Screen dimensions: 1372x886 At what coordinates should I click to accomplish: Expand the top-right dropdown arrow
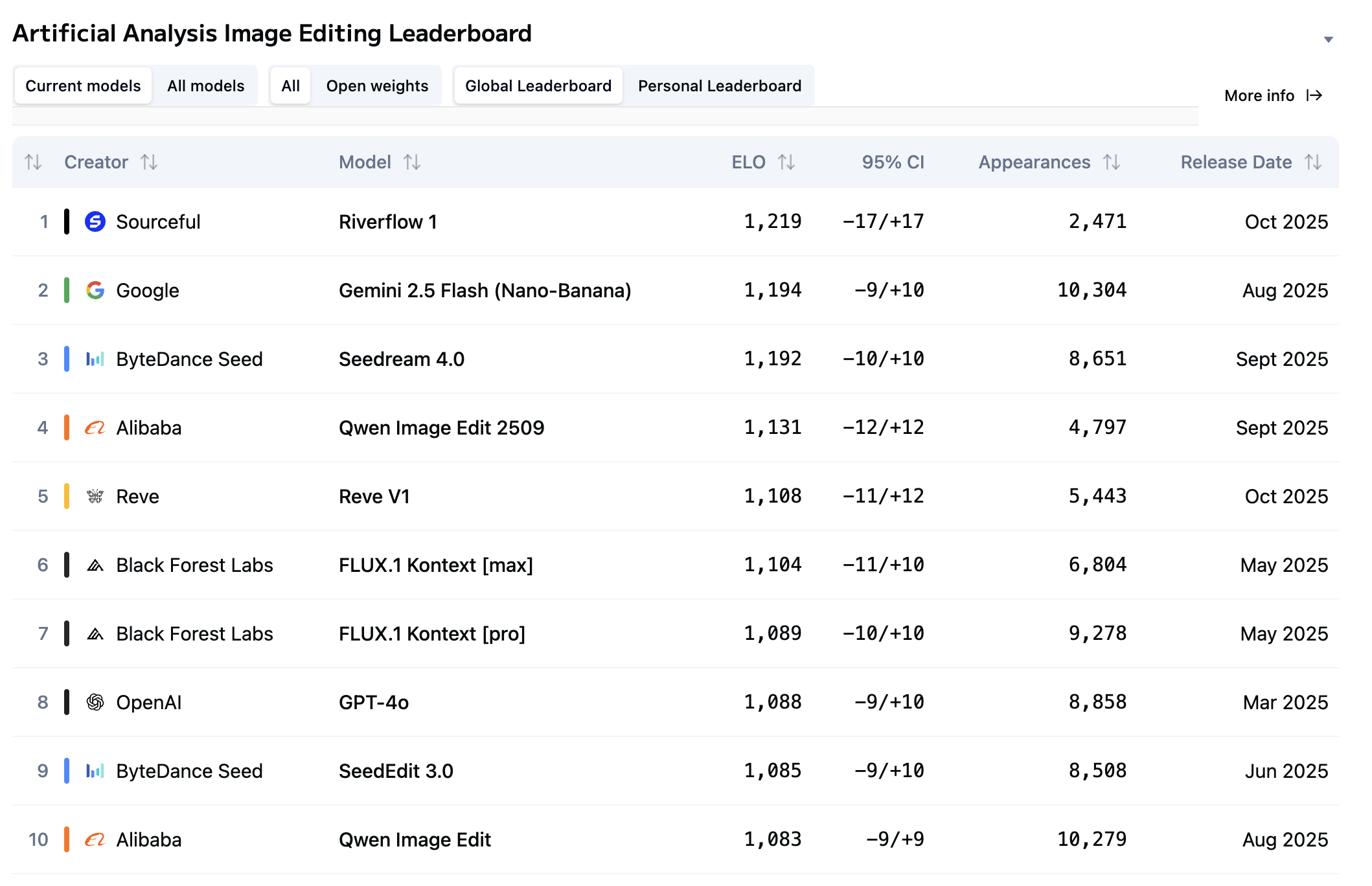(1328, 40)
